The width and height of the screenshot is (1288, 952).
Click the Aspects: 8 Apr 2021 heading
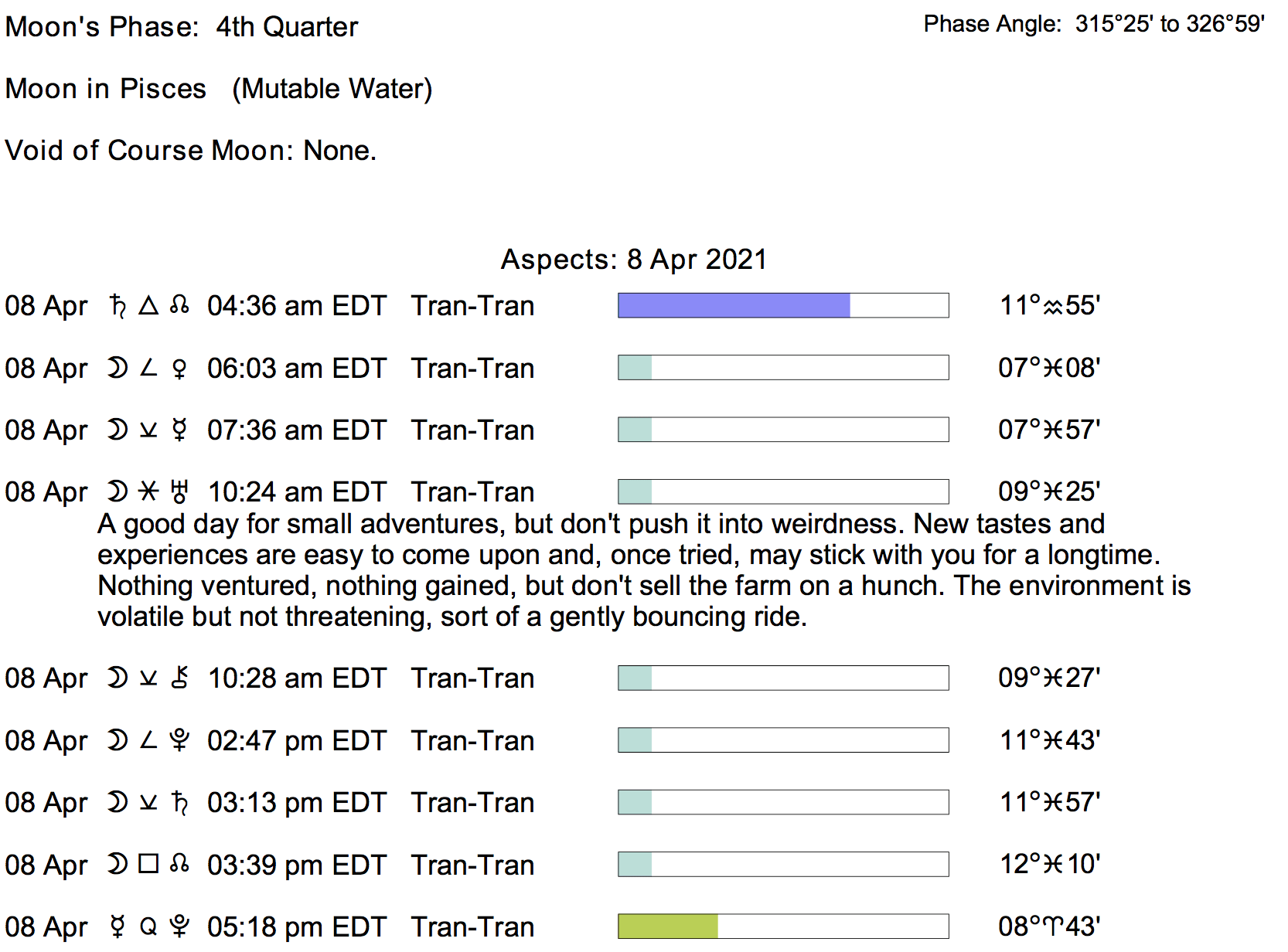coord(633,260)
